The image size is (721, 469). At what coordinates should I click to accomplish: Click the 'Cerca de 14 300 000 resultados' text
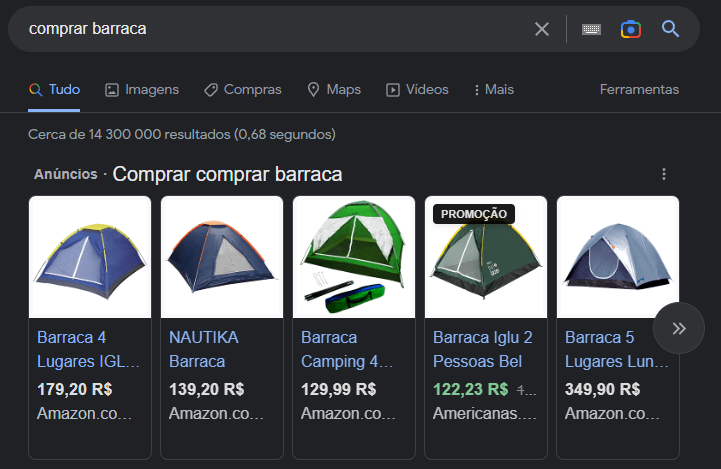[182, 134]
